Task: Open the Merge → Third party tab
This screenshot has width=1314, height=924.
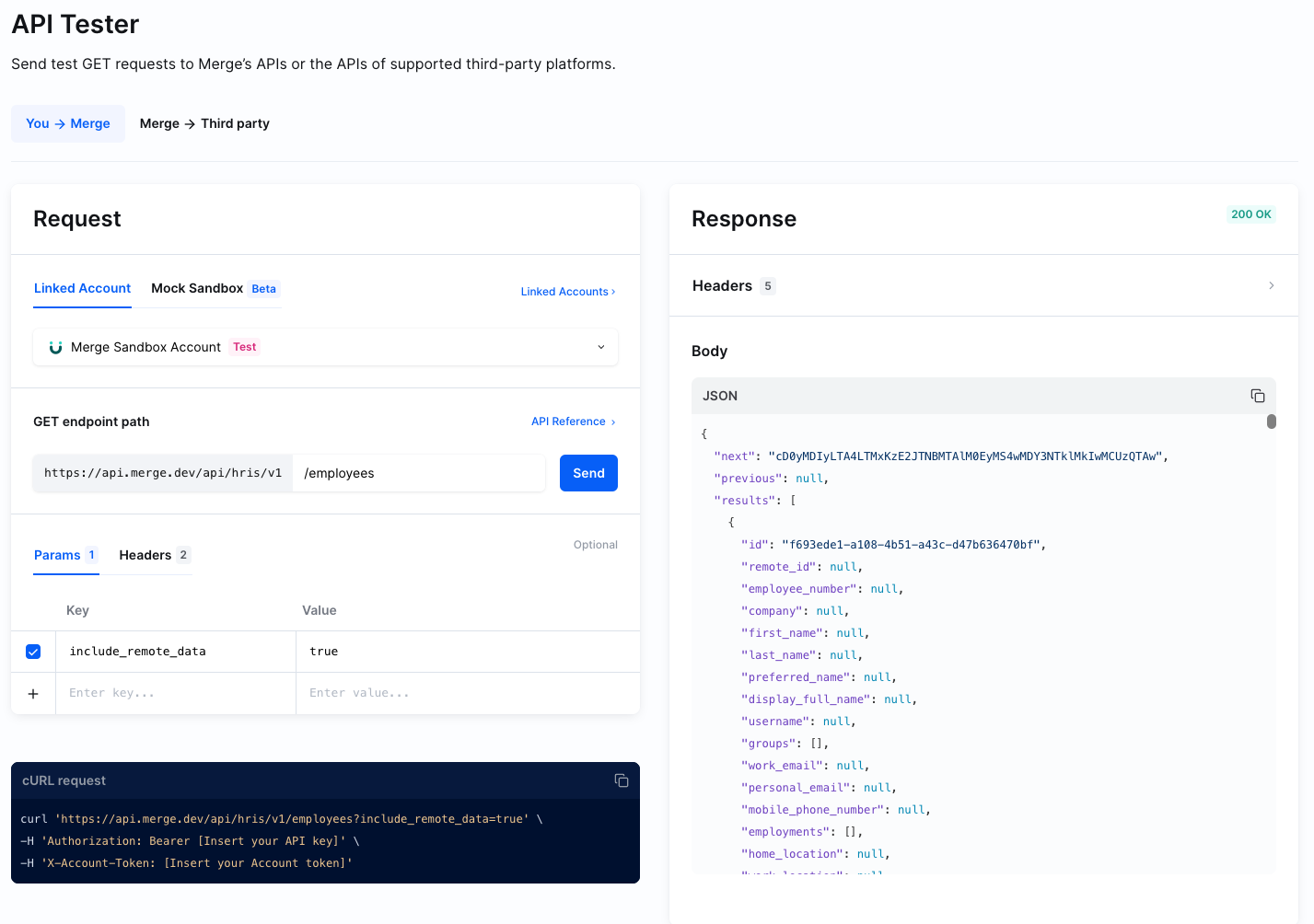Action: [x=204, y=123]
